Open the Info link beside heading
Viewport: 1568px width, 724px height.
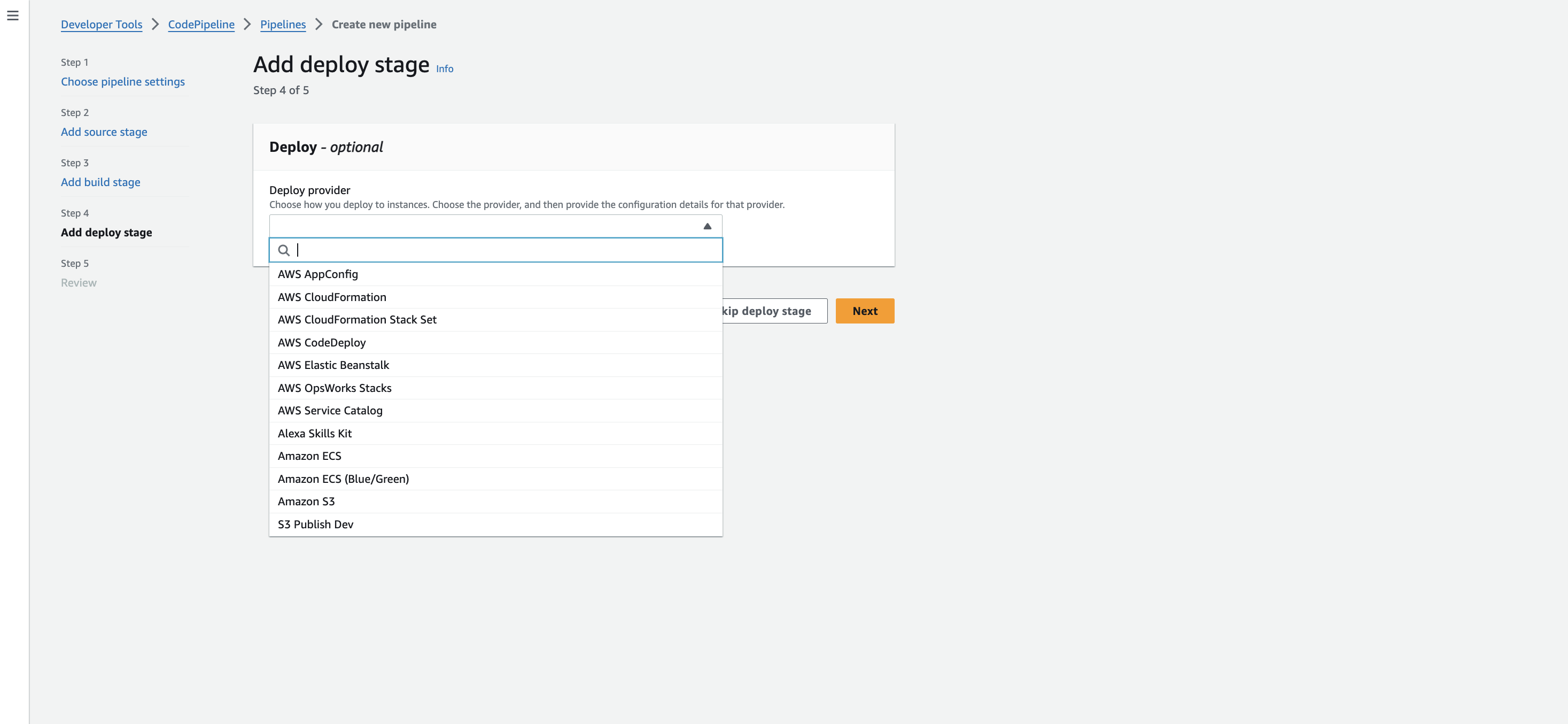tap(444, 69)
